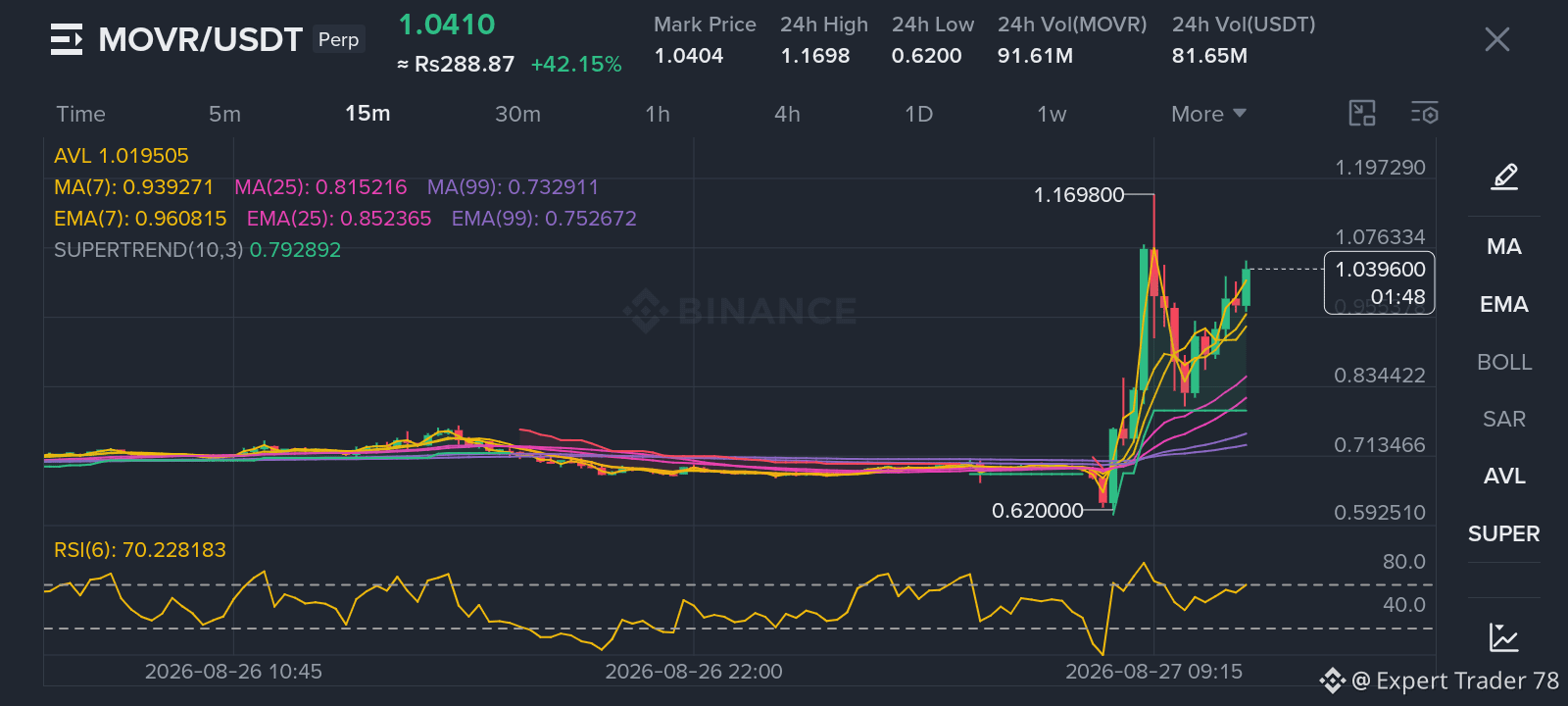The width and height of the screenshot is (1568, 706).
Task: Open the chart layout panel icon
Action: [x=1362, y=114]
